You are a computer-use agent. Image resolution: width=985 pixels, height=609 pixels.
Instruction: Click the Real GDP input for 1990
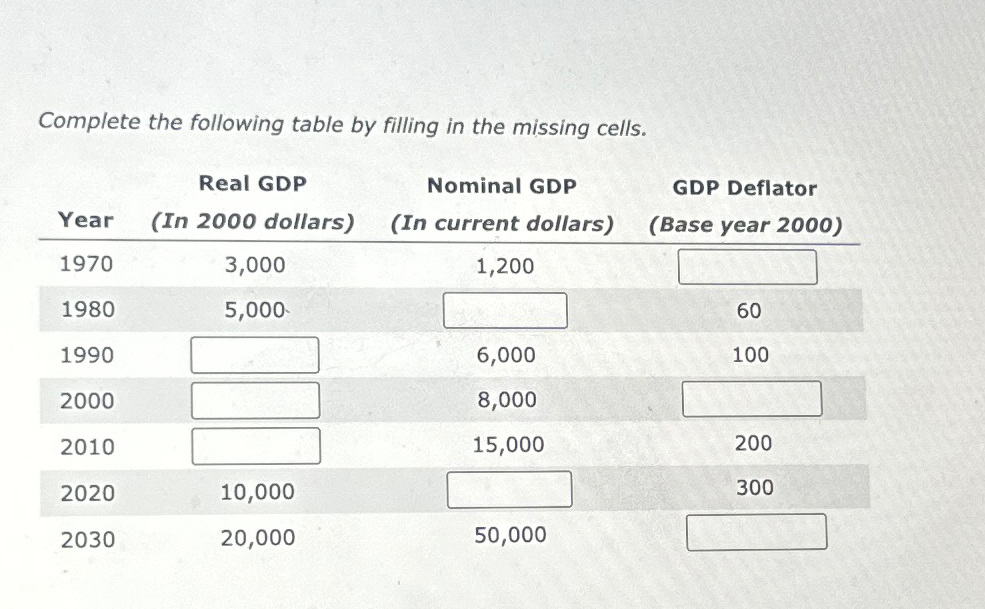(254, 355)
